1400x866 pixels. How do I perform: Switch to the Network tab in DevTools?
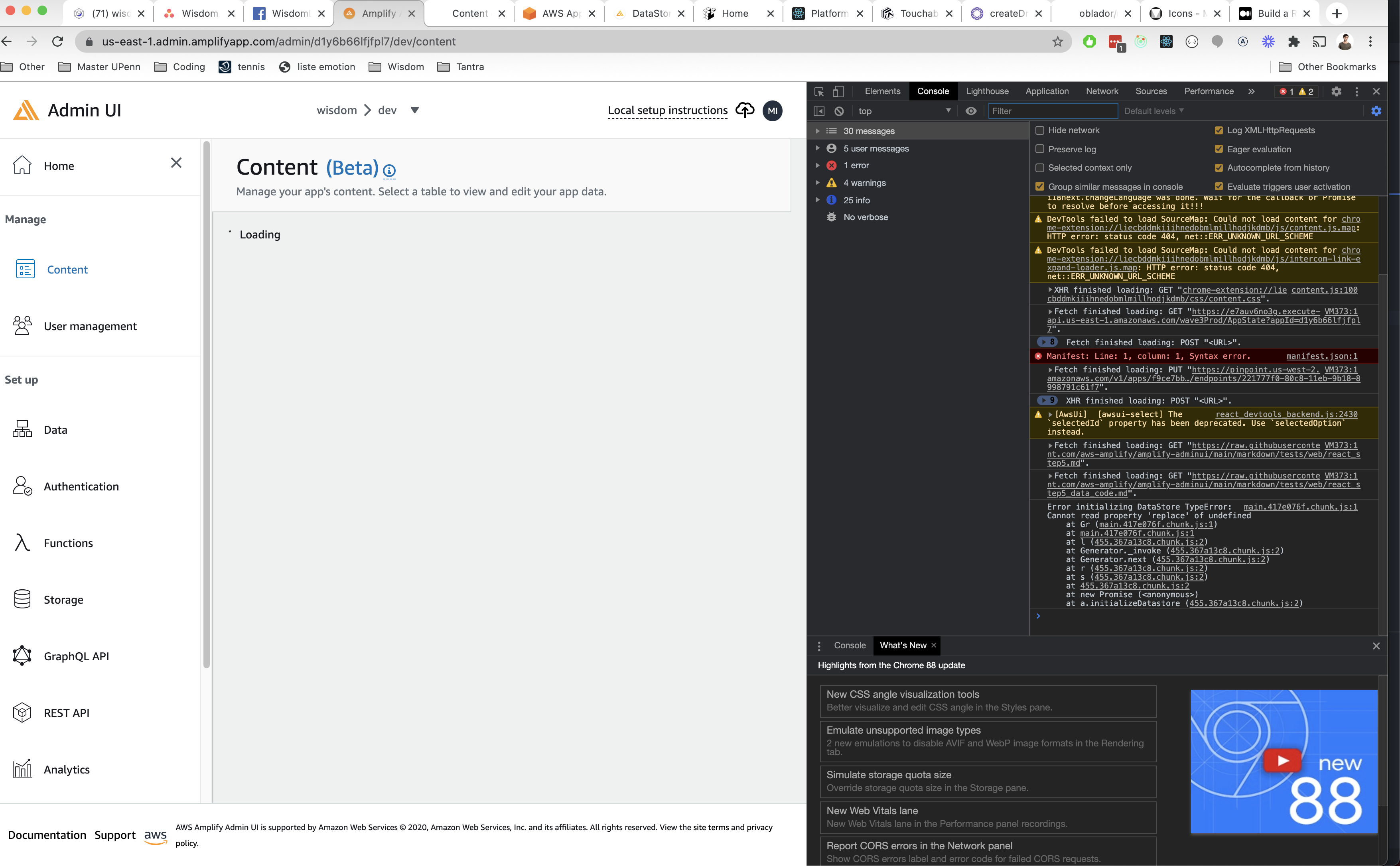[1102, 91]
